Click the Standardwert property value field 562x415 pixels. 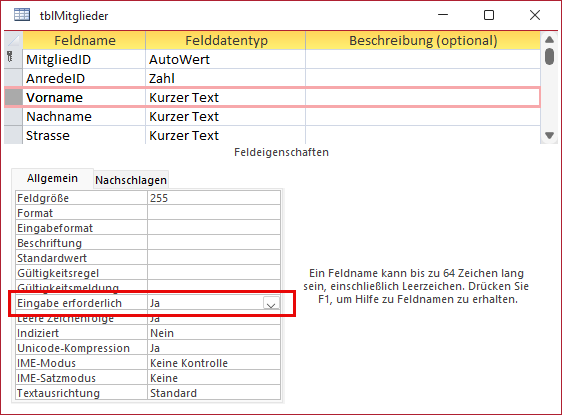click(x=214, y=258)
